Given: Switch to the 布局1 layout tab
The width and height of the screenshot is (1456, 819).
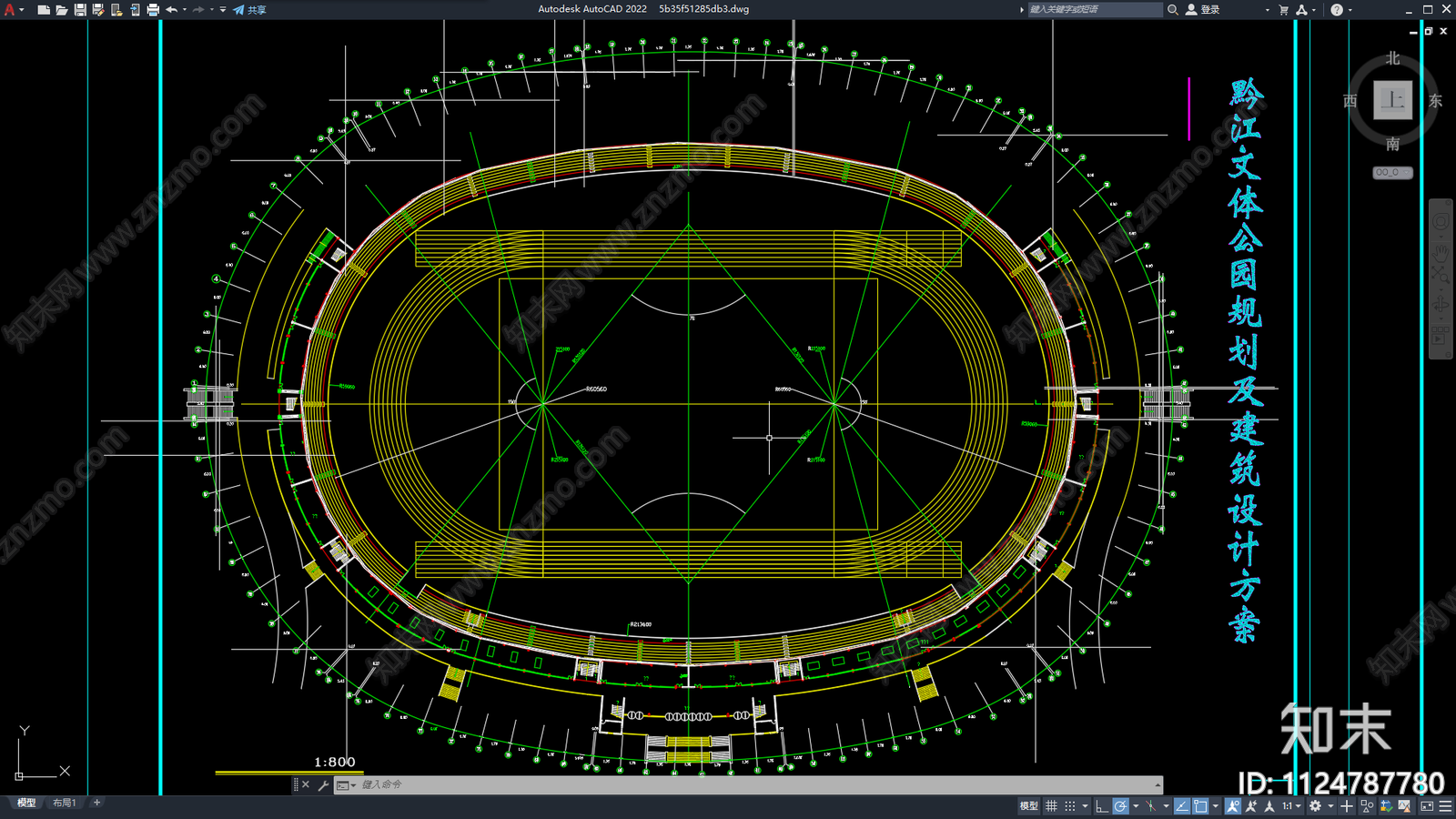Looking at the screenshot, I should pos(64,803).
